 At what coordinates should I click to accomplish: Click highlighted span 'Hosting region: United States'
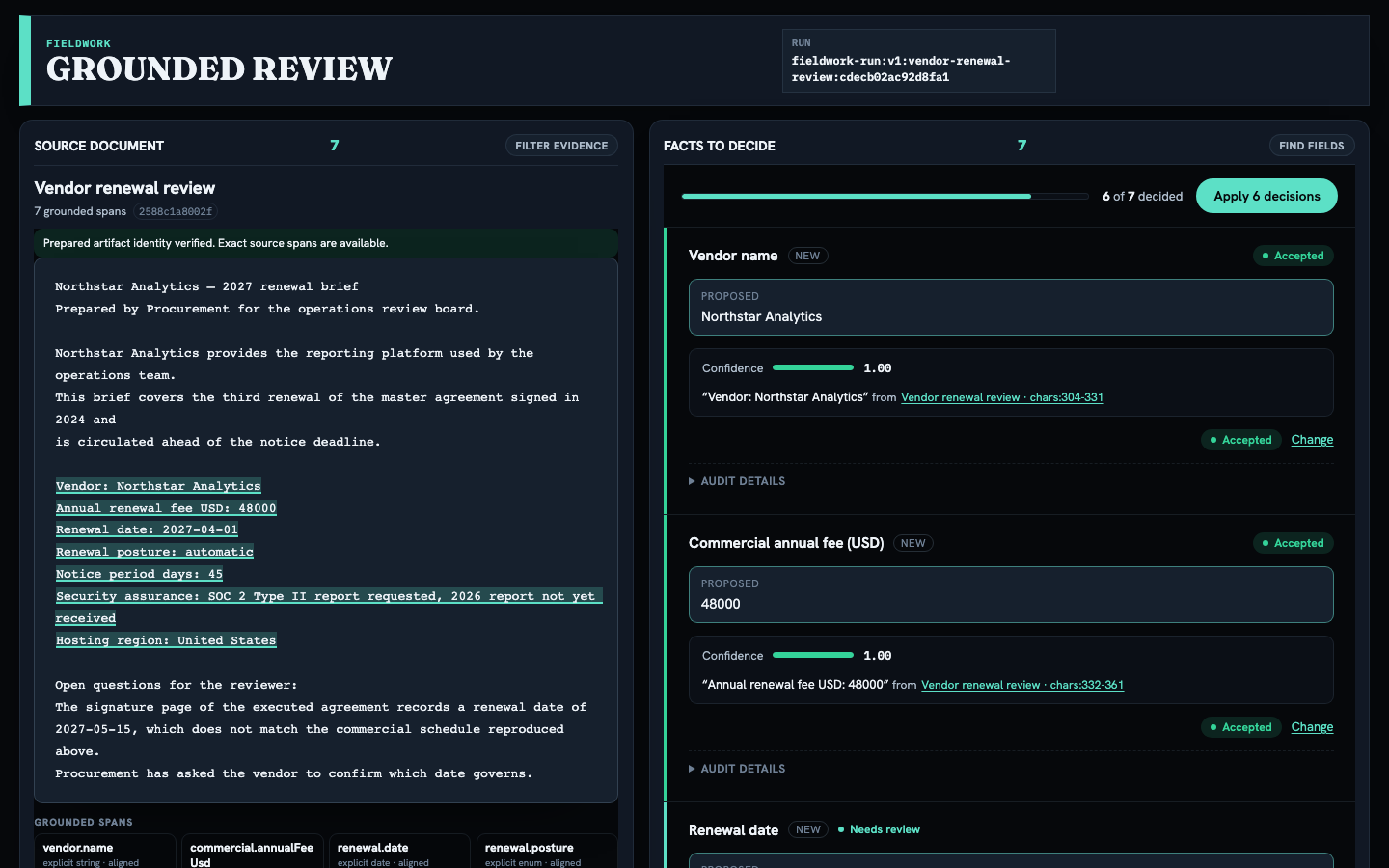(x=166, y=640)
